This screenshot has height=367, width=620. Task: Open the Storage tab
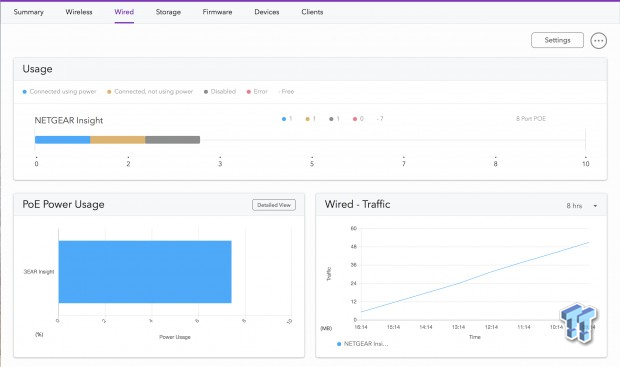point(168,12)
